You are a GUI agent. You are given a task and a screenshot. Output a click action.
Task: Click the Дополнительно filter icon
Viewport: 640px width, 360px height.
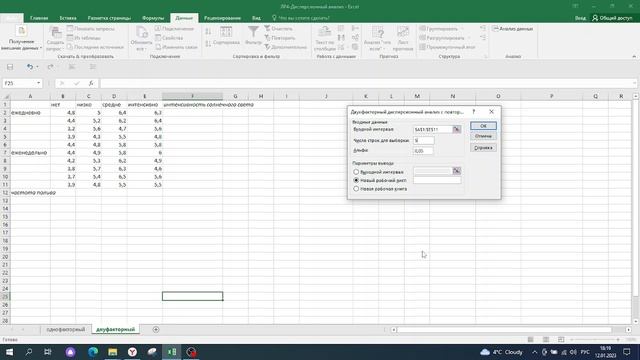[267, 47]
